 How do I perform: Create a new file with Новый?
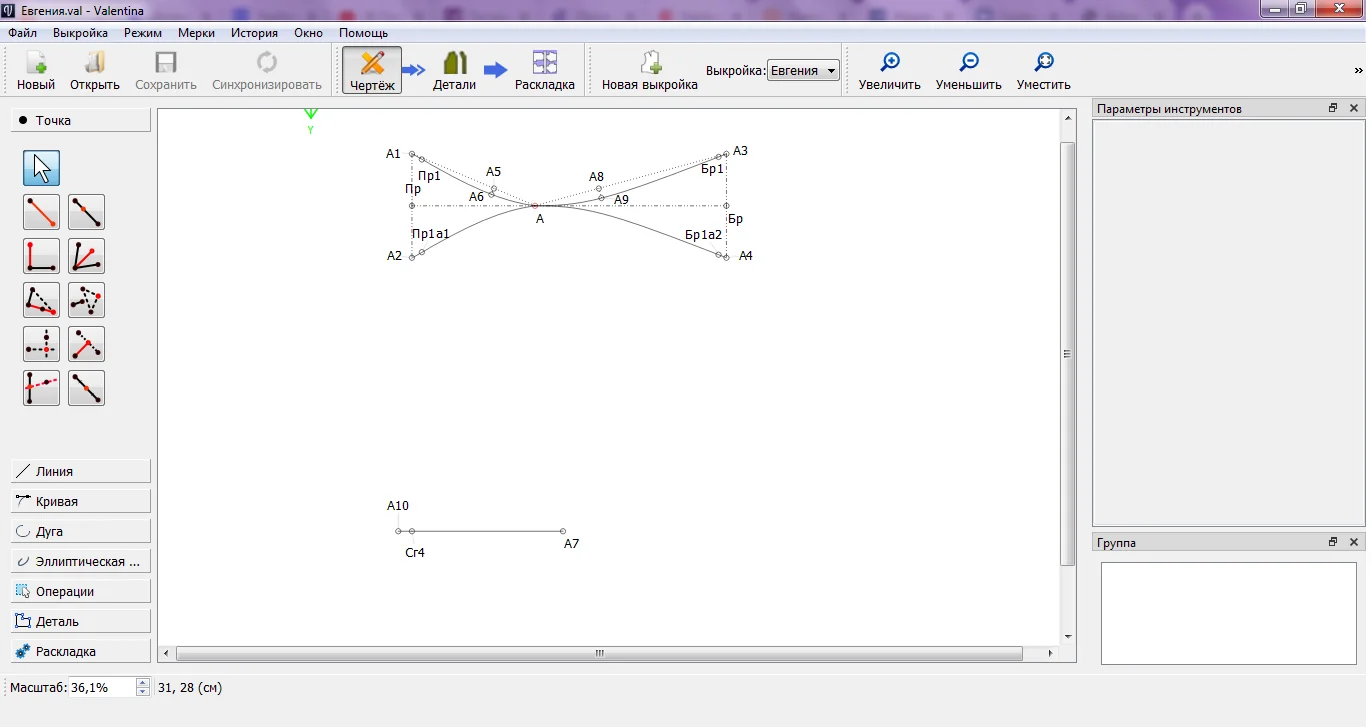click(x=36, y=71)
